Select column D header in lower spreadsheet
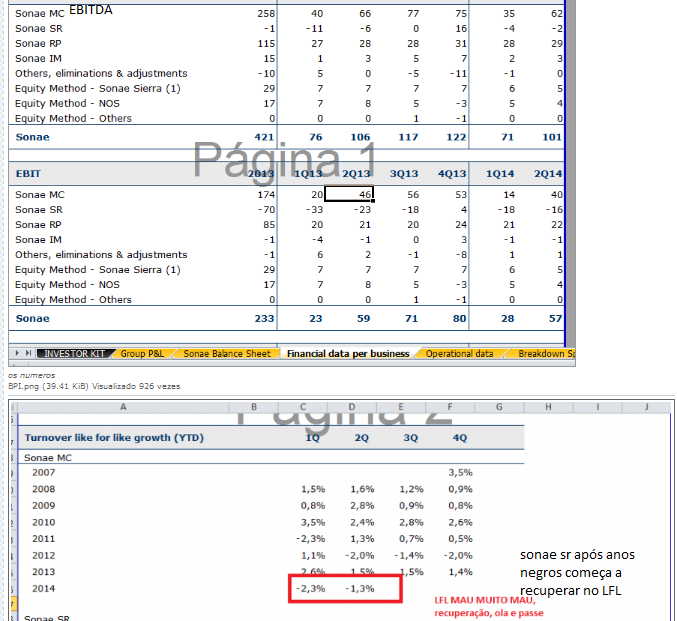The width and height of the screenshot is (677, 621). [x=352, y=407]
